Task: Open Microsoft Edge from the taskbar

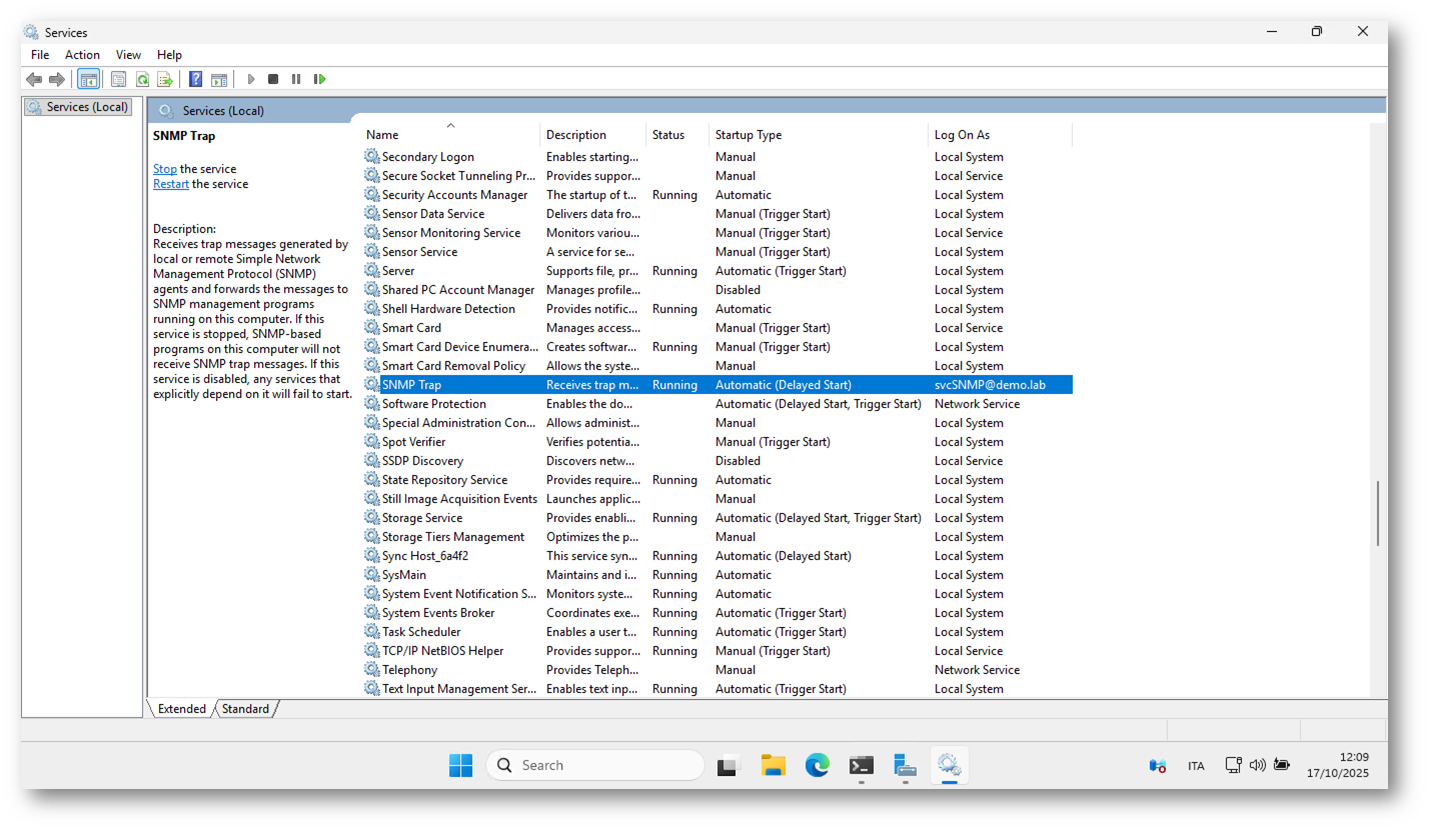Action: (817, 766)
